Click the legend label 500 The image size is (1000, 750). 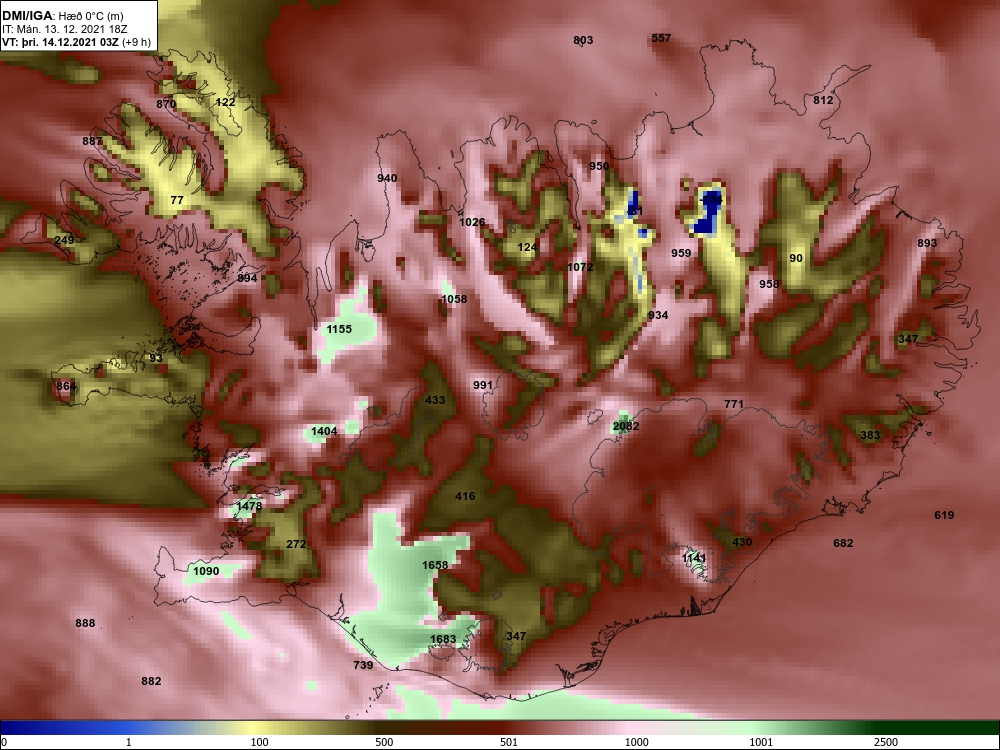coord(385,742)
